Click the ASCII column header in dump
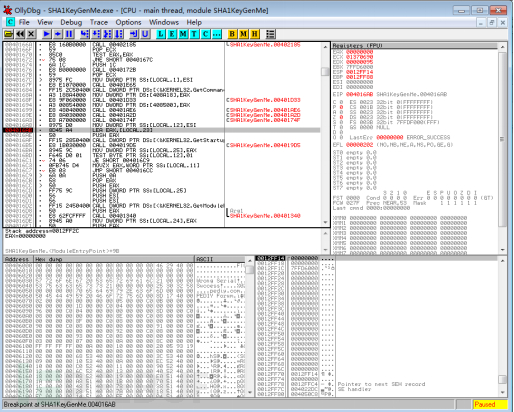This screenshot has height=412, width=514. click(x=220, y=259)
